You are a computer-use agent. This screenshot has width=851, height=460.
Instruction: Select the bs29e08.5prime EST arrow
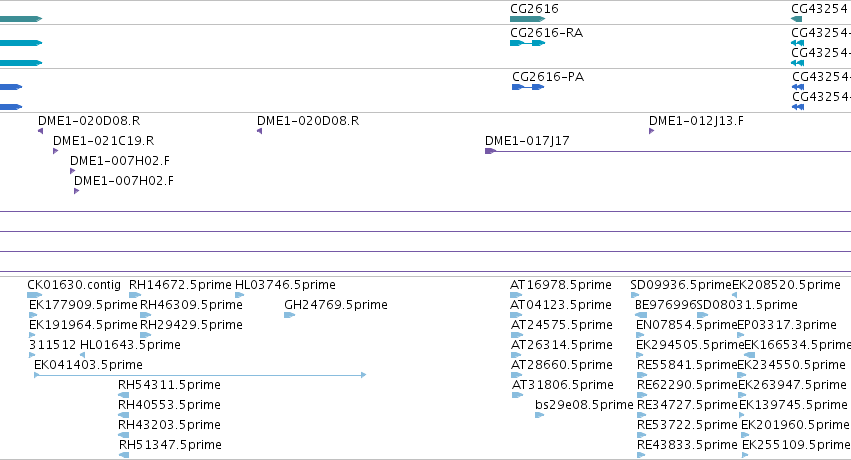coord(539,415)
